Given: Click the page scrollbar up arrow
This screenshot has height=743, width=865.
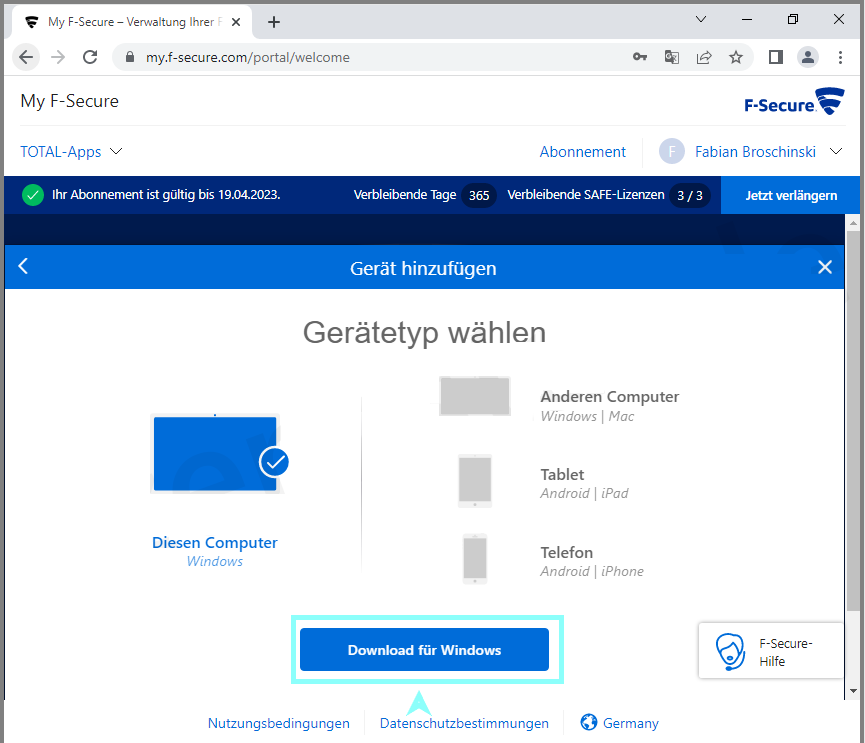Looking at the screenshot, I should click(853, 223).
